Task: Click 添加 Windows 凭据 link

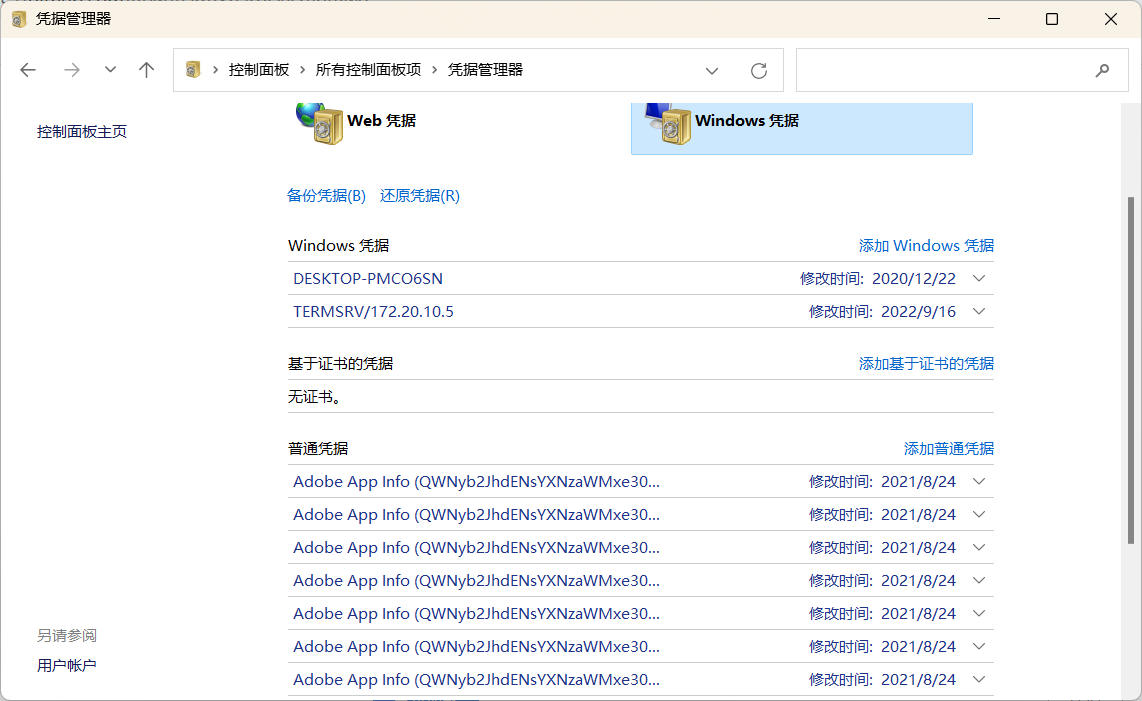Action: [x=926, y=246]
